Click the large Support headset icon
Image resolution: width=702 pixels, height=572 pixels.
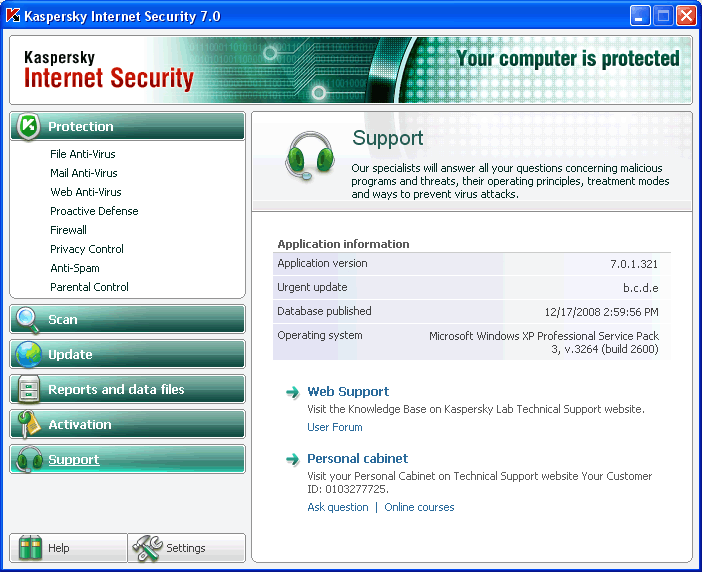[310, 156]
